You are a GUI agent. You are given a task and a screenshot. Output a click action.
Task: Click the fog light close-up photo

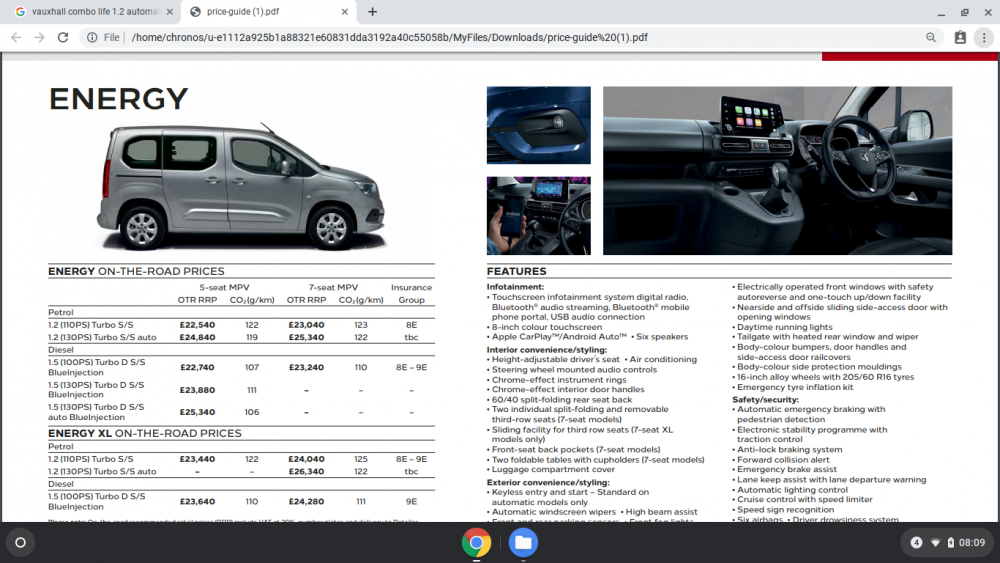coord(538,125)
